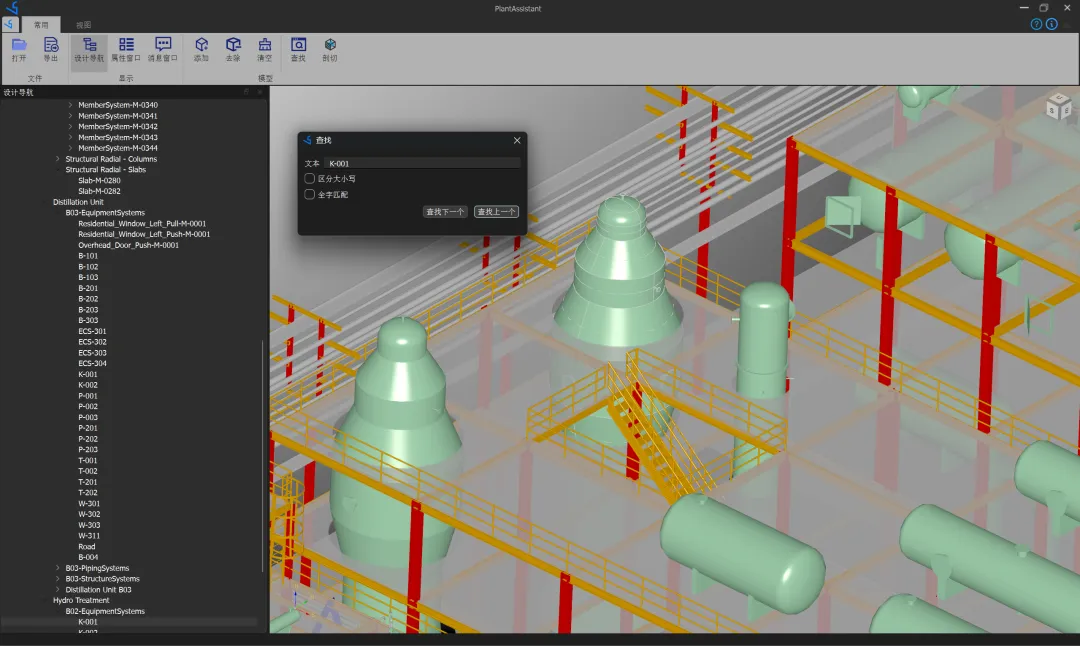Screen dimensions: 1080x646
Task: Select P-203 in tree
Action: click(x=87, y=450)
